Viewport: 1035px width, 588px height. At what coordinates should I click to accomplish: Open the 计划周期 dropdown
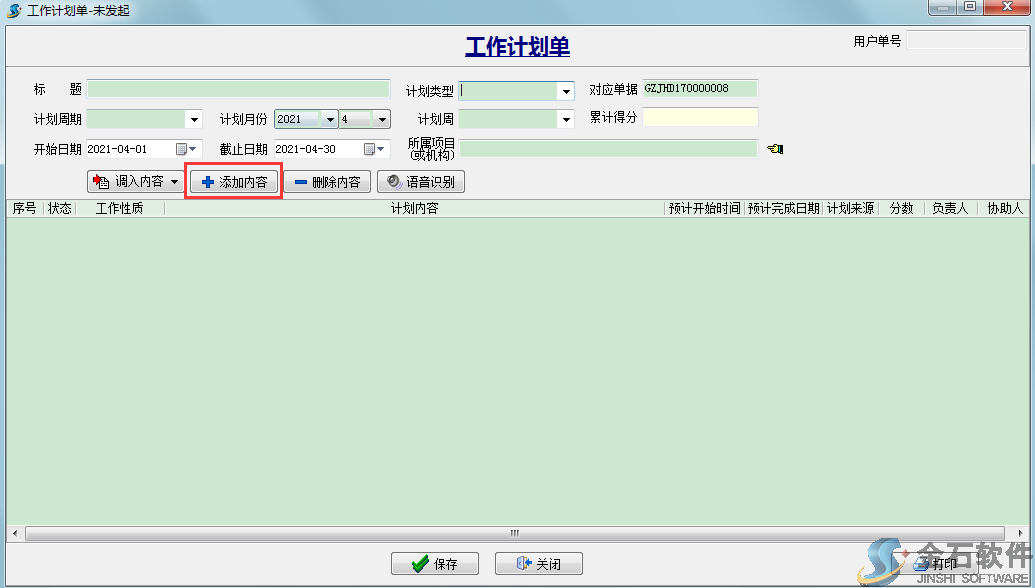193,118
